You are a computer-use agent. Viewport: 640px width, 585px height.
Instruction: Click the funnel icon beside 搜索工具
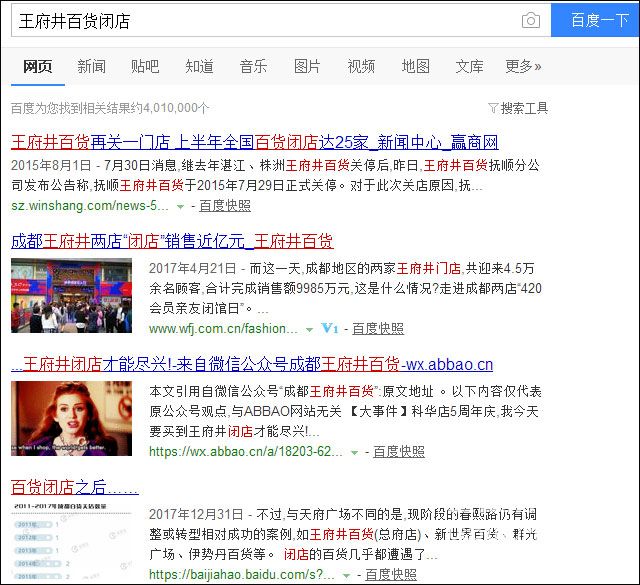(493, 108)
